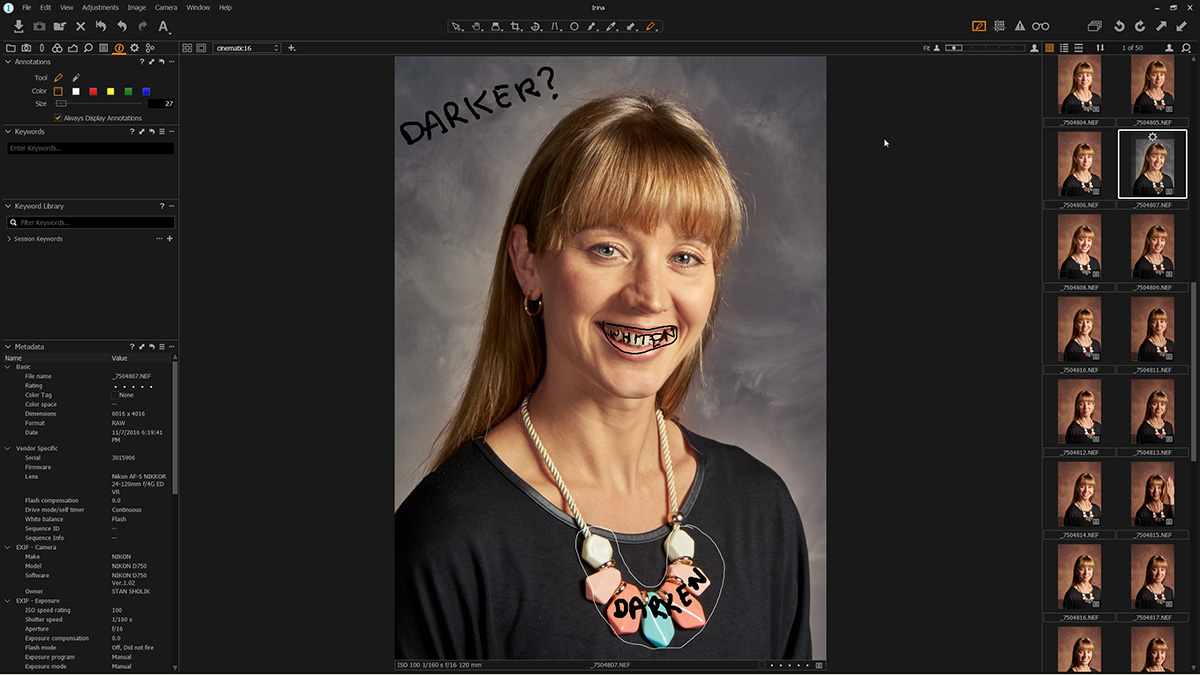Click the Filter Keywords search field
The width and height of the screenshot is (1200, 675).
tap(90, 222)
